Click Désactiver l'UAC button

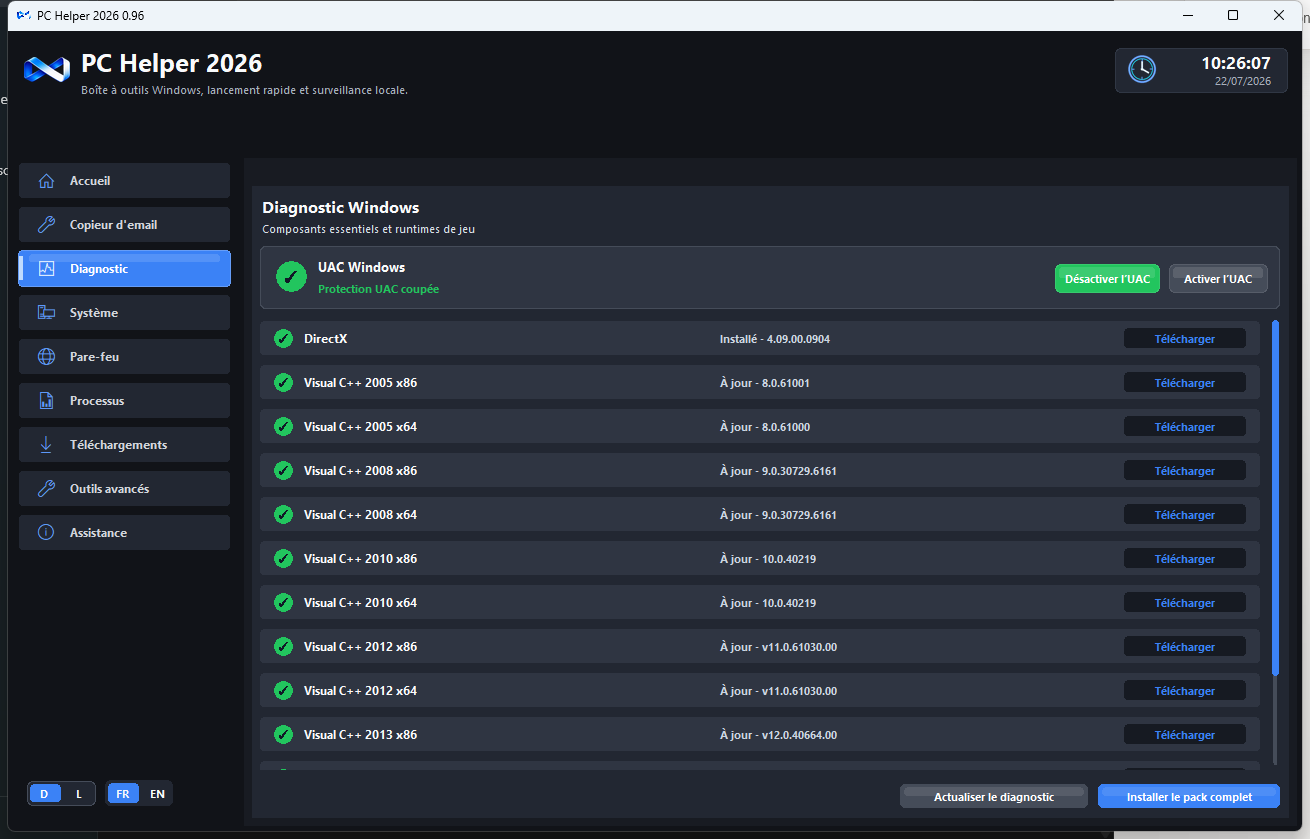(1107, 279)
